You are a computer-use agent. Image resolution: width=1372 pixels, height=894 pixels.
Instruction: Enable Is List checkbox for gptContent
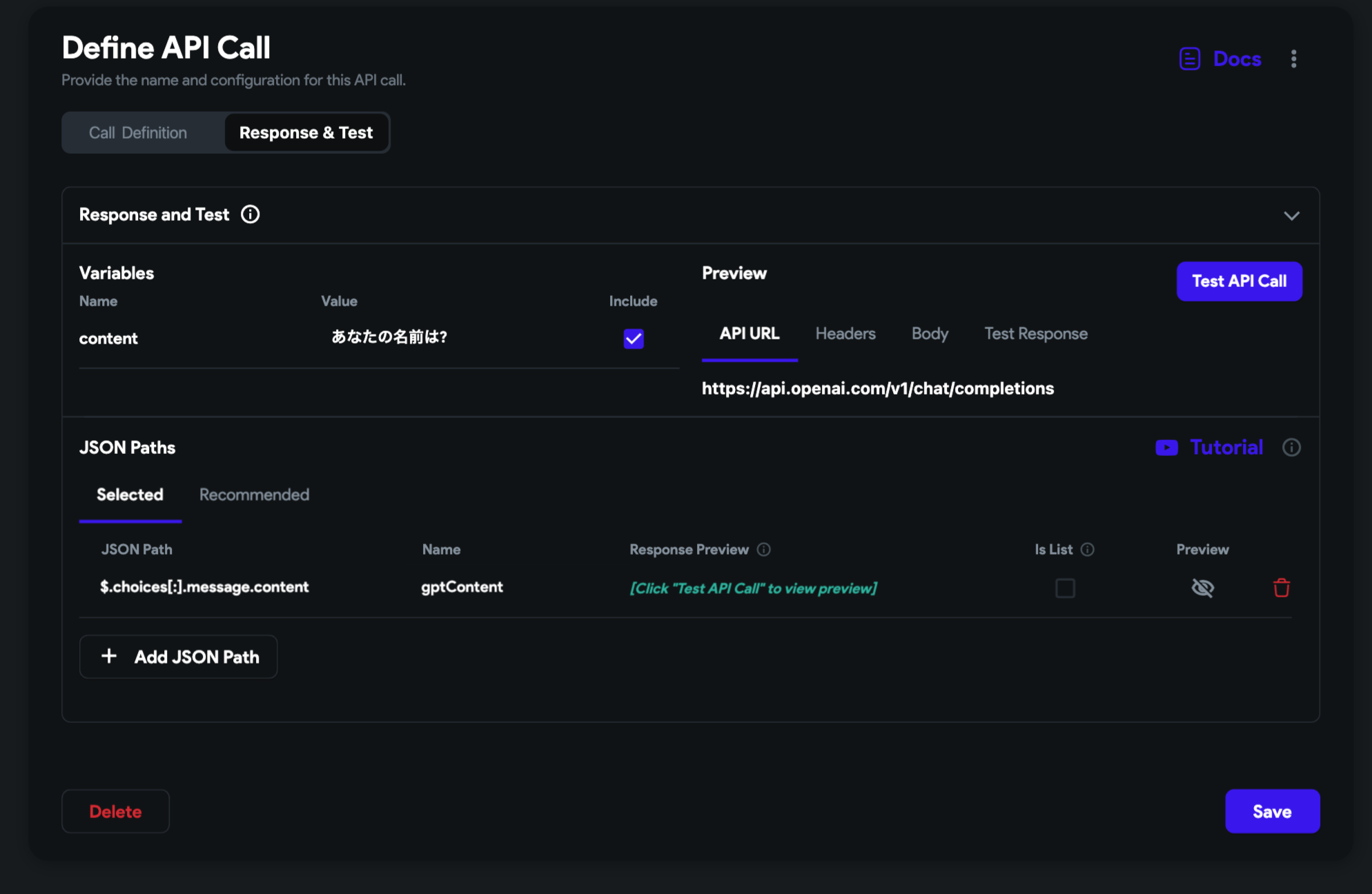(1065, 588)
